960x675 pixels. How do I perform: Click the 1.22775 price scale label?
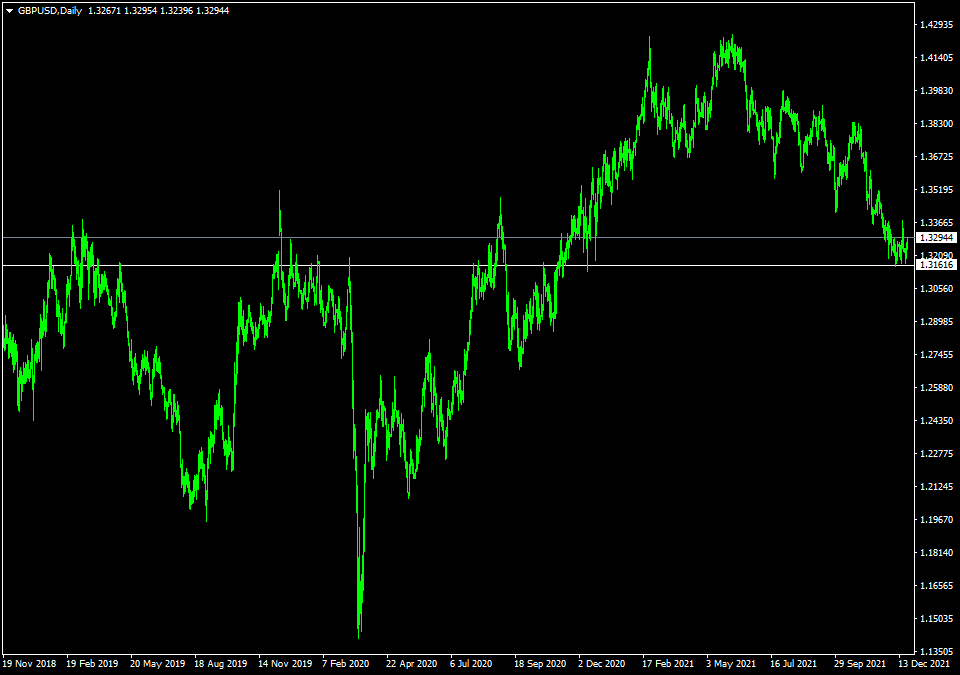coord(937,454)
